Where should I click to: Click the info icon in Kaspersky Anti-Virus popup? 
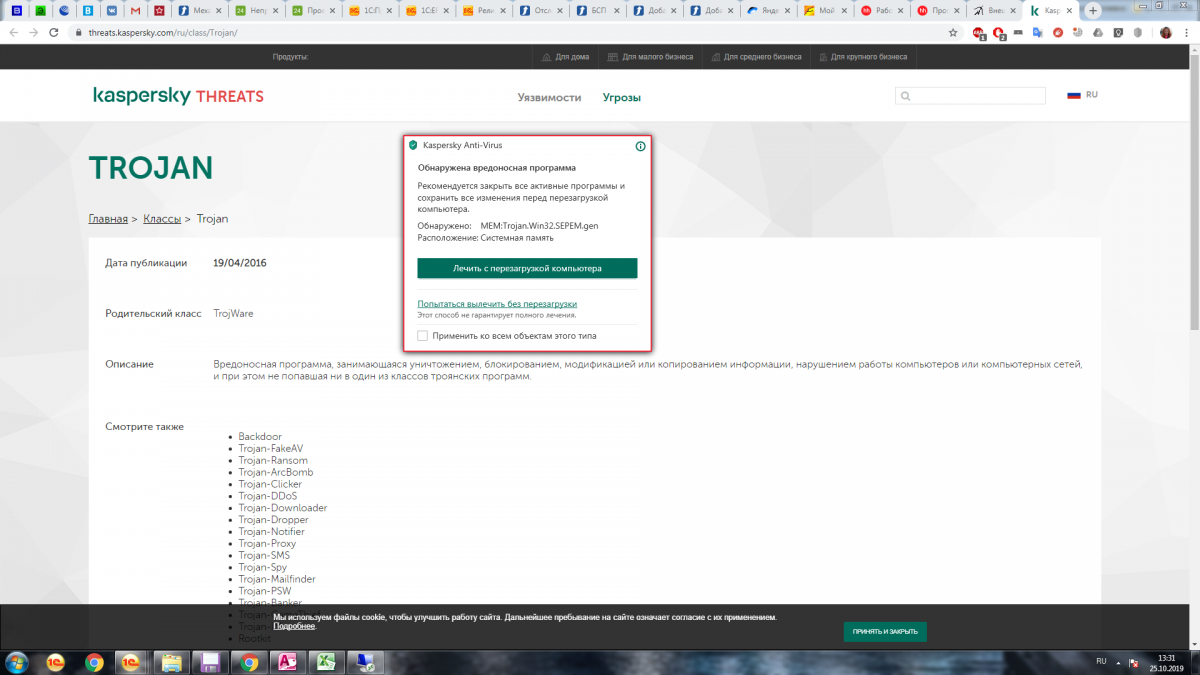click(x=640, y=146)
